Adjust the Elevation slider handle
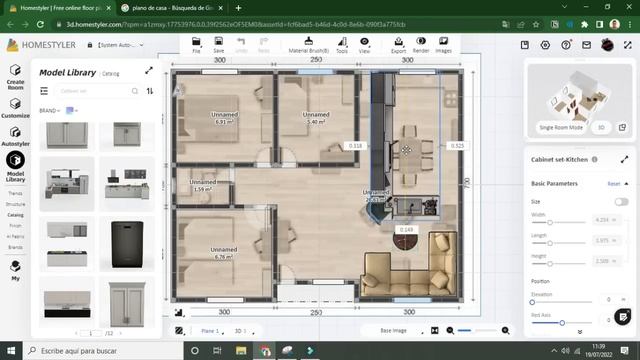Screen dimensions: 640x360 click(532, 302)
